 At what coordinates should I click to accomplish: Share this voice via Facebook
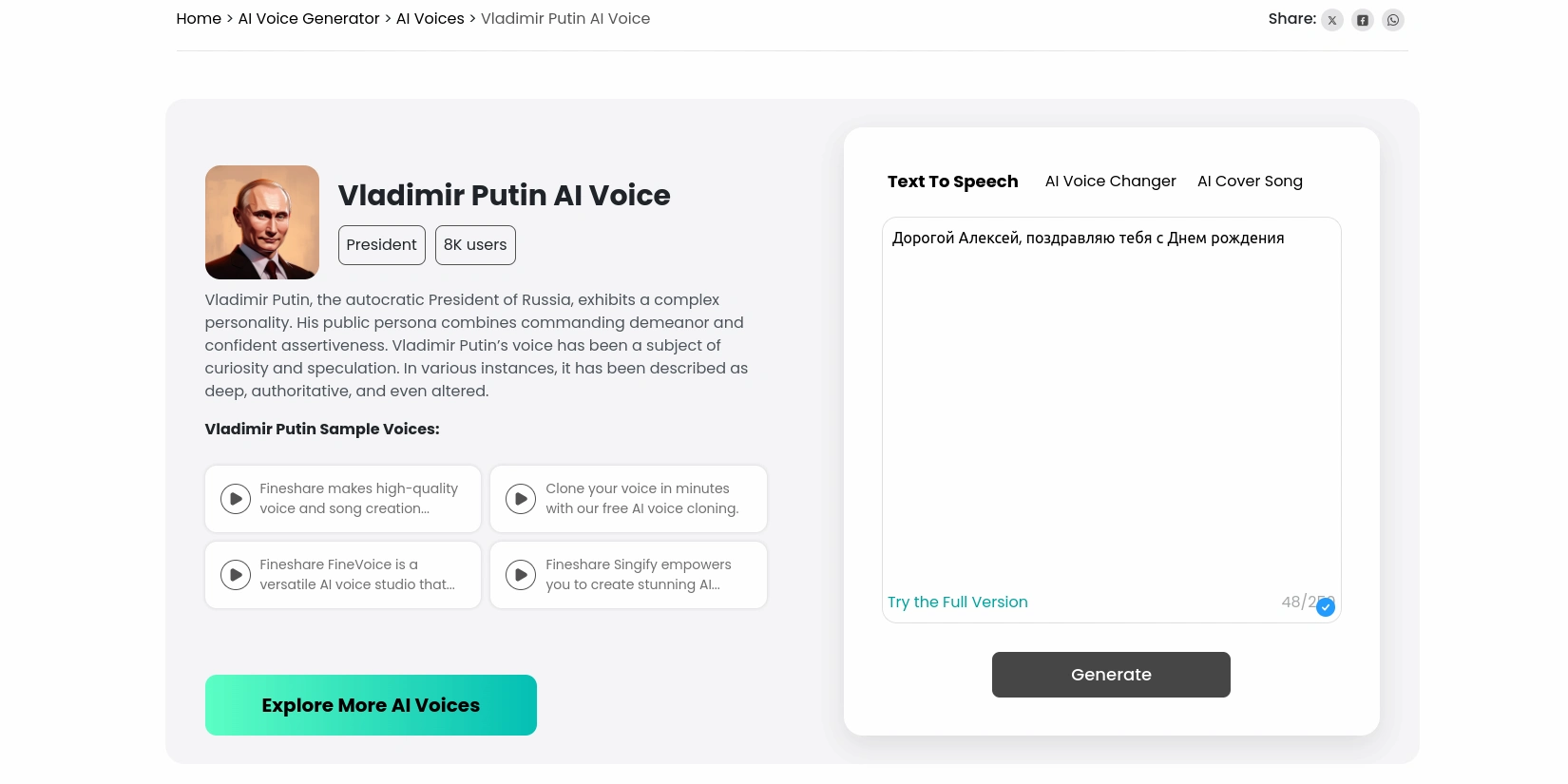pos(1362,20)
